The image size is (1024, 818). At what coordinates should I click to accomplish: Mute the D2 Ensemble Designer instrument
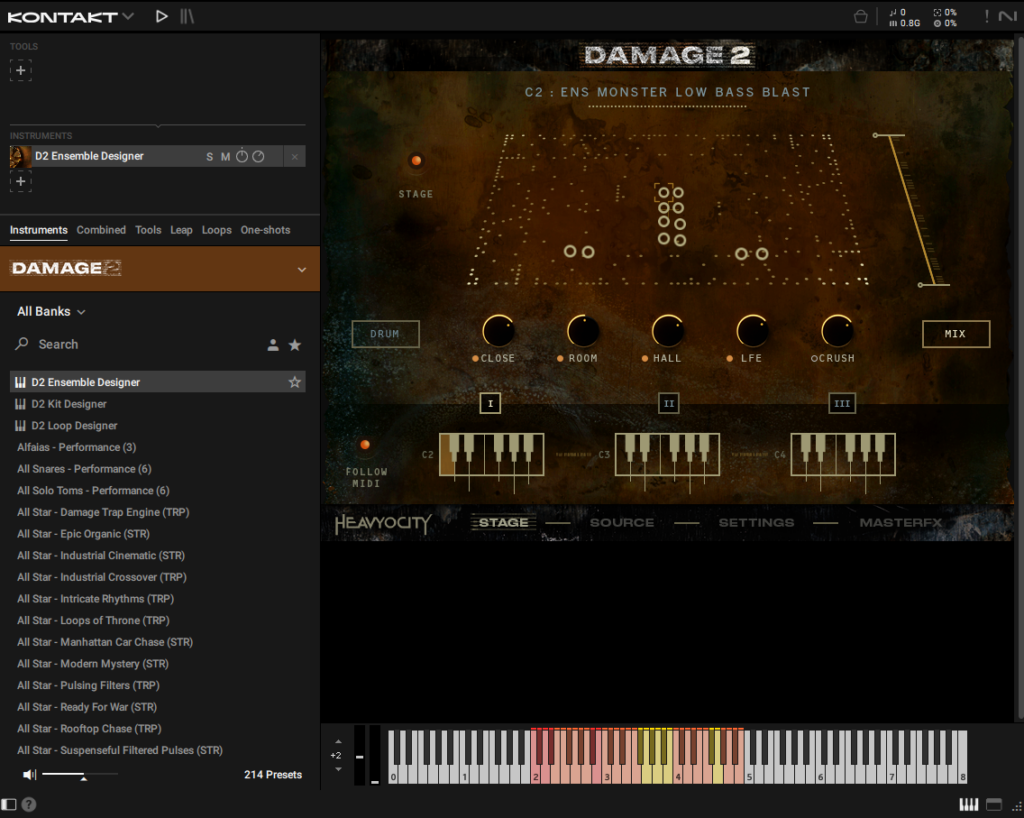point(225,157)
